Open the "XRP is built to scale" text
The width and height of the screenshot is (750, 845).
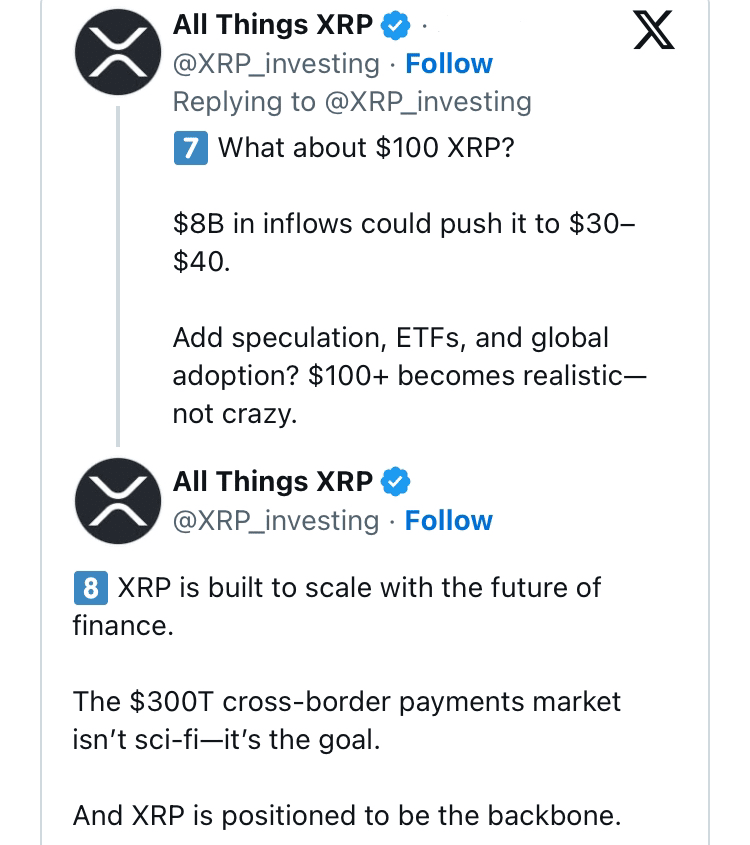pyautogui.click(x=358, y=587)
